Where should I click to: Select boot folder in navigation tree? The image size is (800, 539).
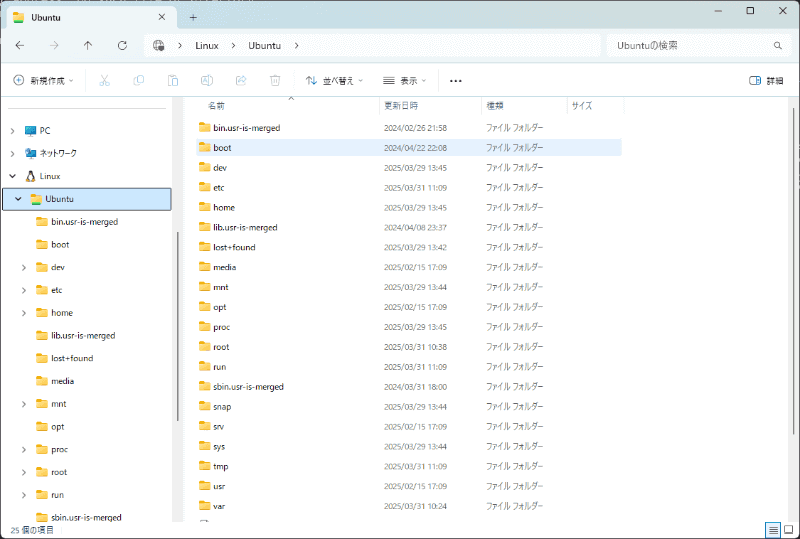point(53,244)
